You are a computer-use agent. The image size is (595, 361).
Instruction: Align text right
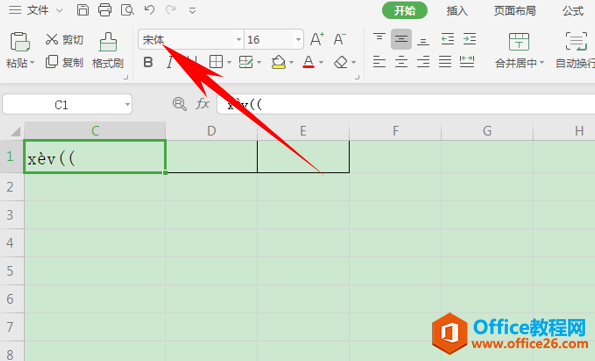coord(423,62)
